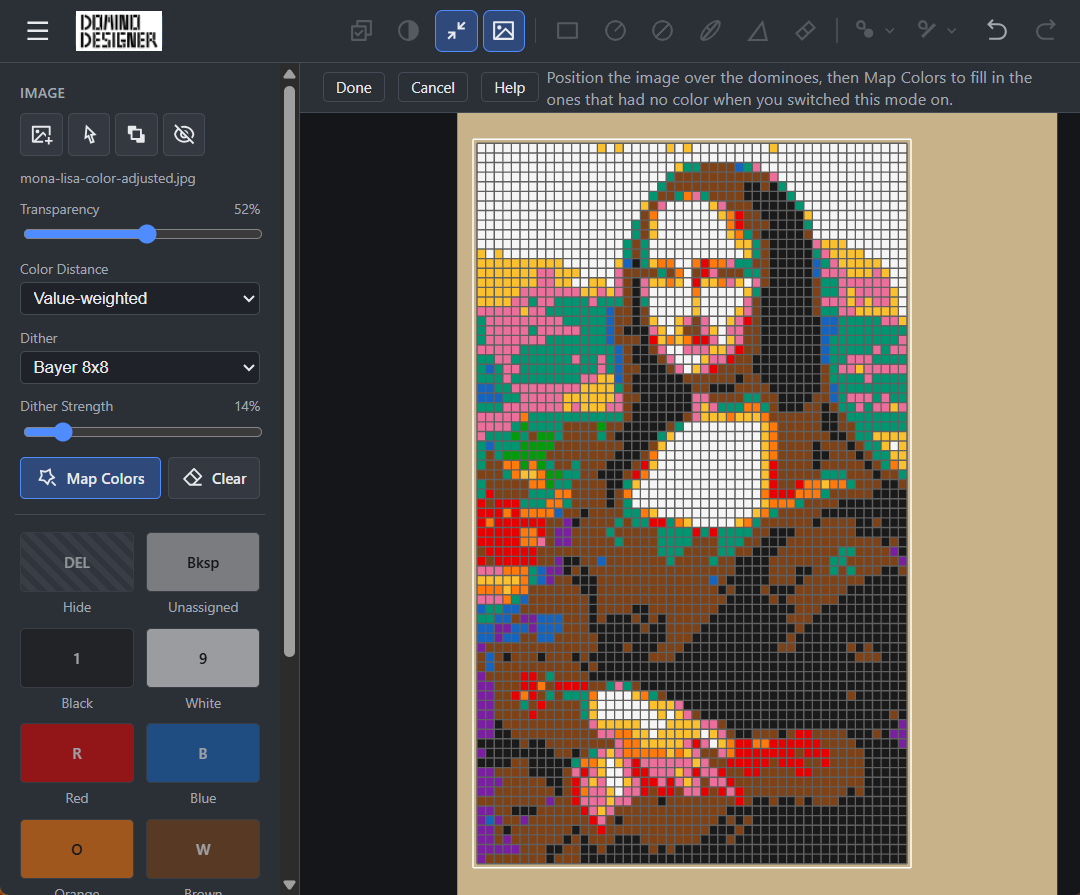This screenshot has height=895, width=1080.
Task: Click the sidebar scroll up arrow
Action: point(289,74)
